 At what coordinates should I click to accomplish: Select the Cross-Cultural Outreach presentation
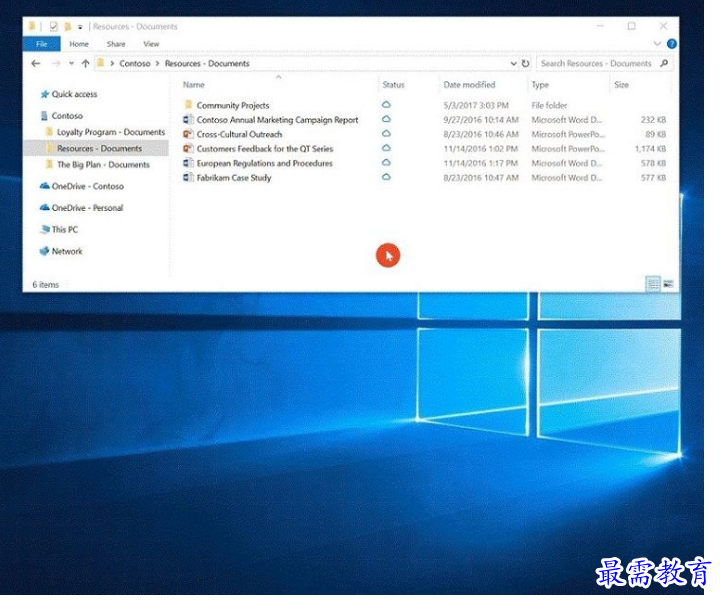239,135
